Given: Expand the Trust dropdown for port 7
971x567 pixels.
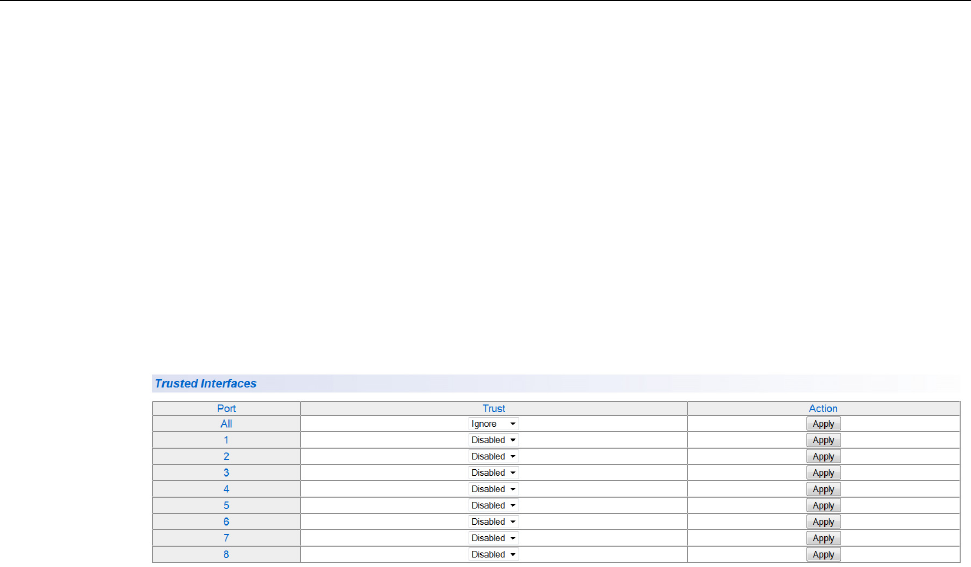Looking at the screenshot, I should click(x=493, y=538).
